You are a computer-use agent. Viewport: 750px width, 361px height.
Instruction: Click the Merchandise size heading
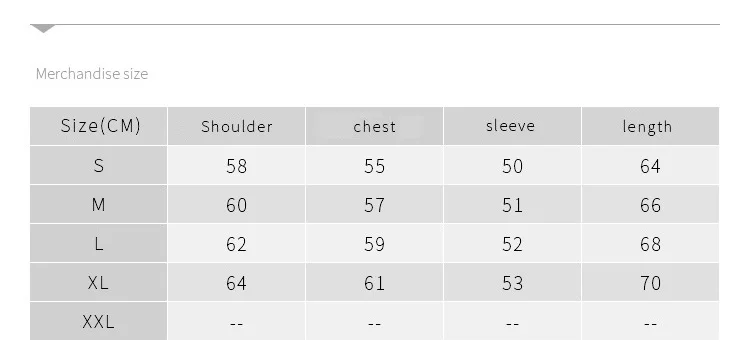[92, 74]
